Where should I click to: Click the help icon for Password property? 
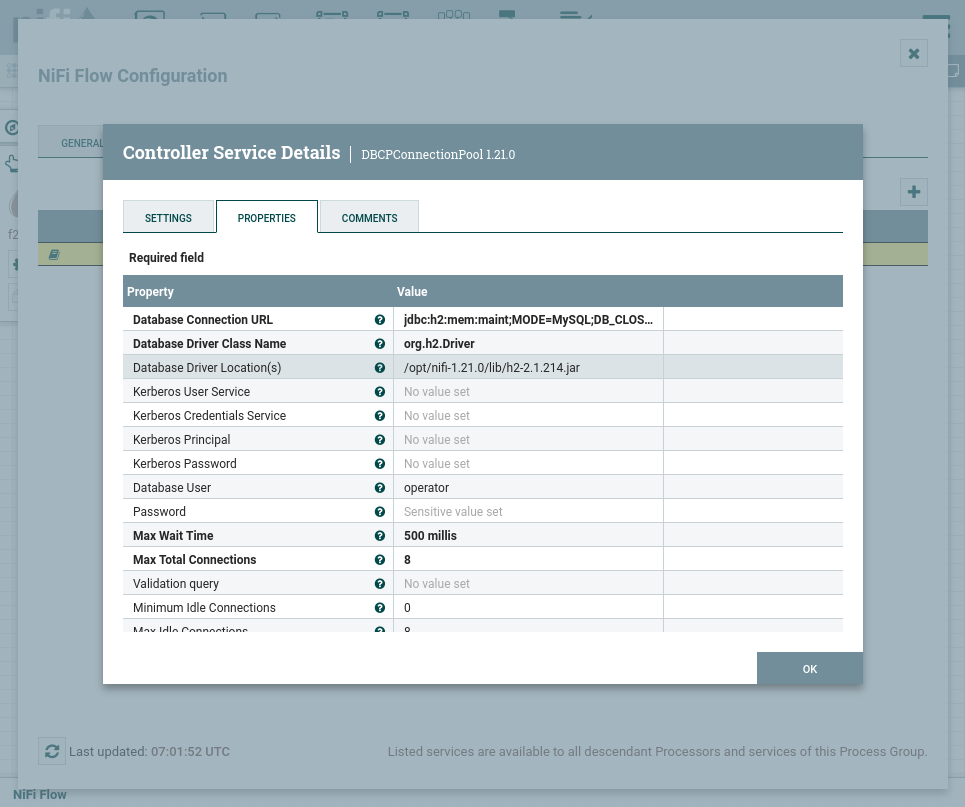[x=380, y=512]
